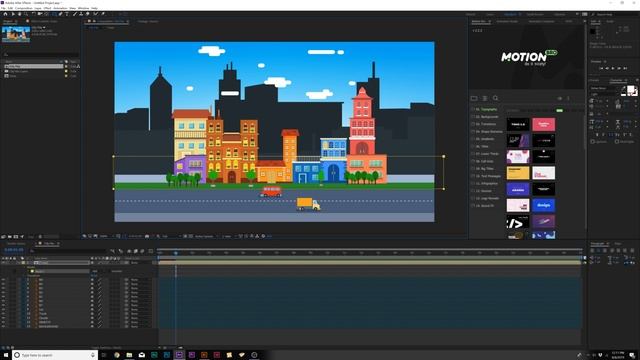Image resolution: width=640 pixels, height=360 pixels.
Task: Select the Puppet Pin tool
Action: (x=102, y=13)
